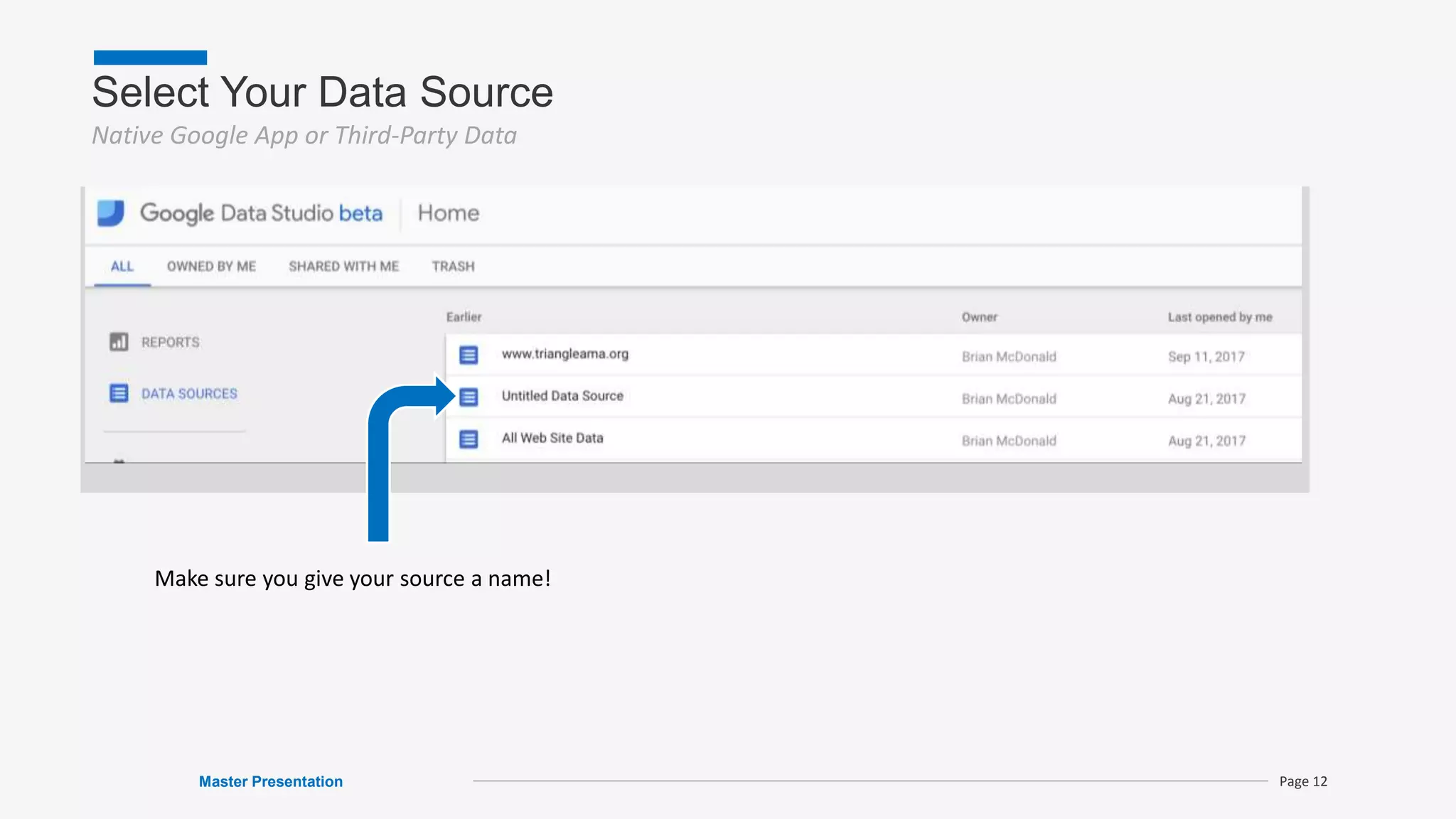Viewport: 1456px width, 819px height.
Task: Switch to the OWNED BY ME tab
Action: pos(211,267)
